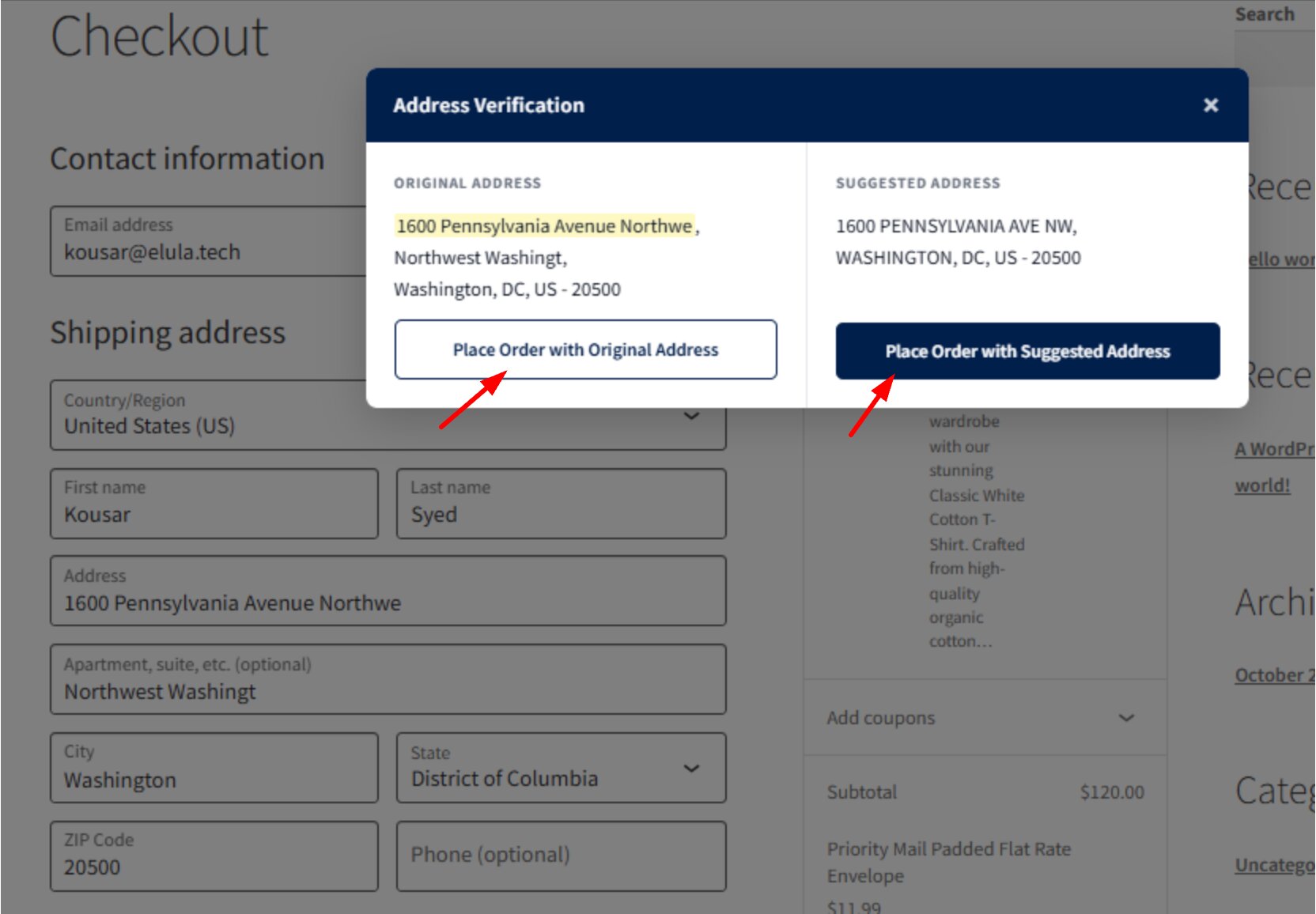Expand the Add coupons section
1316x914 pixels.
click(x=985, y=718)
